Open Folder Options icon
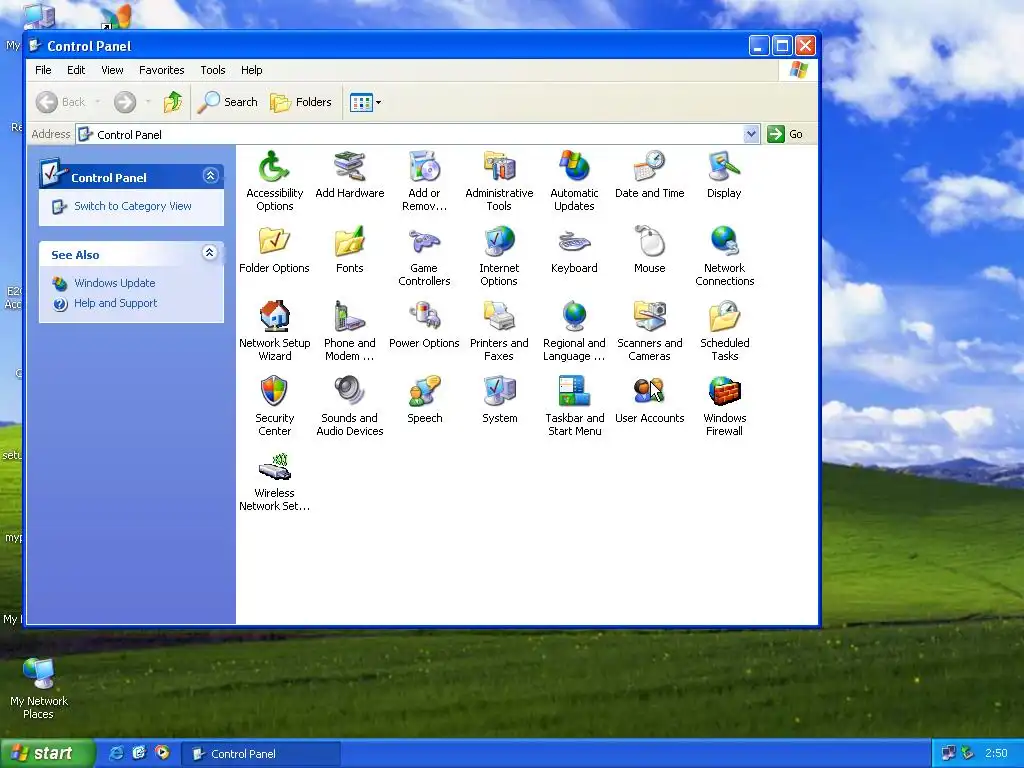Screen dimensions: 1024x768 (x=274, y=249)
